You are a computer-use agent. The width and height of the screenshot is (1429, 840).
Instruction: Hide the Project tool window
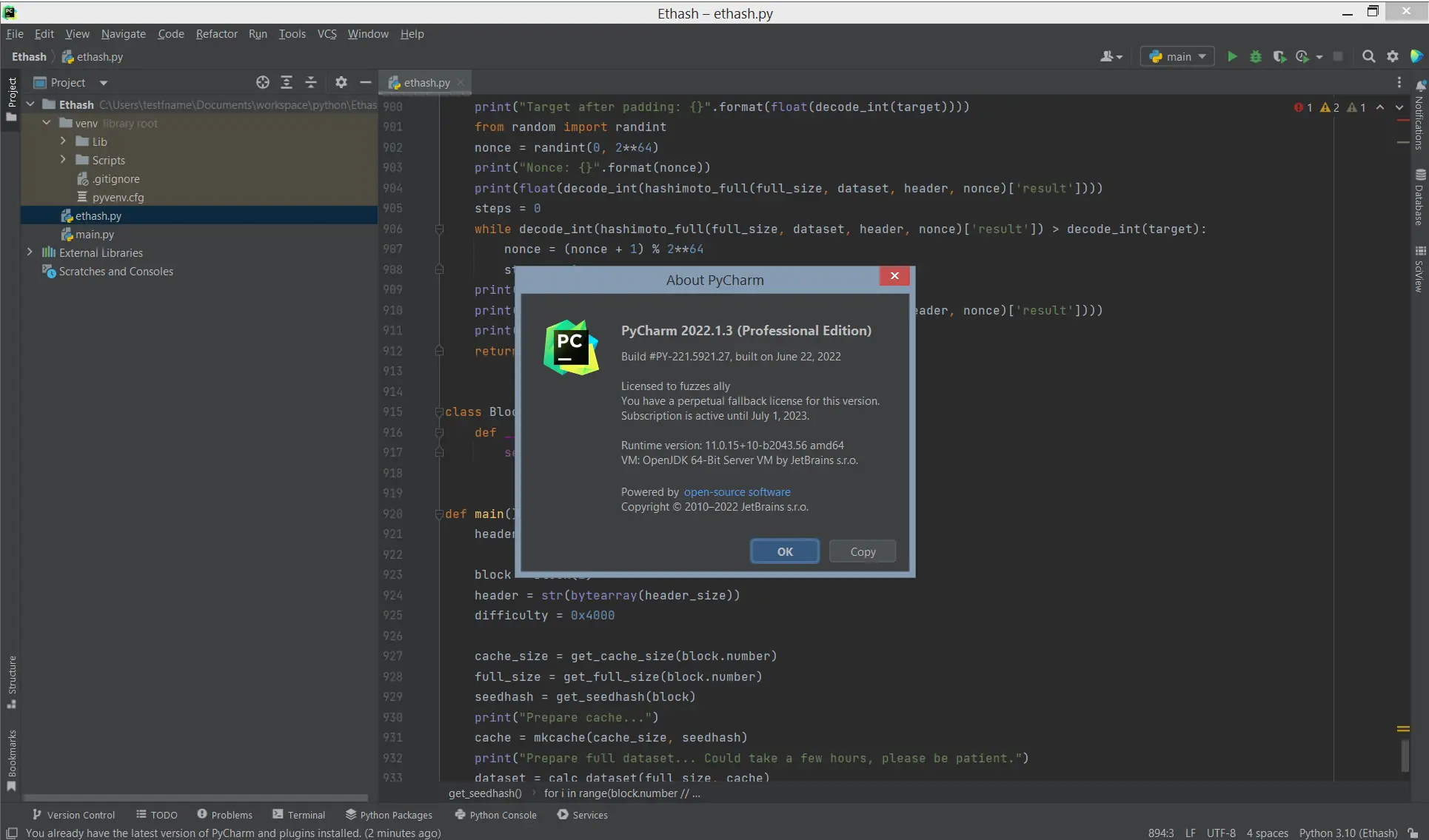pyautogui.click(x=365, y=83)
